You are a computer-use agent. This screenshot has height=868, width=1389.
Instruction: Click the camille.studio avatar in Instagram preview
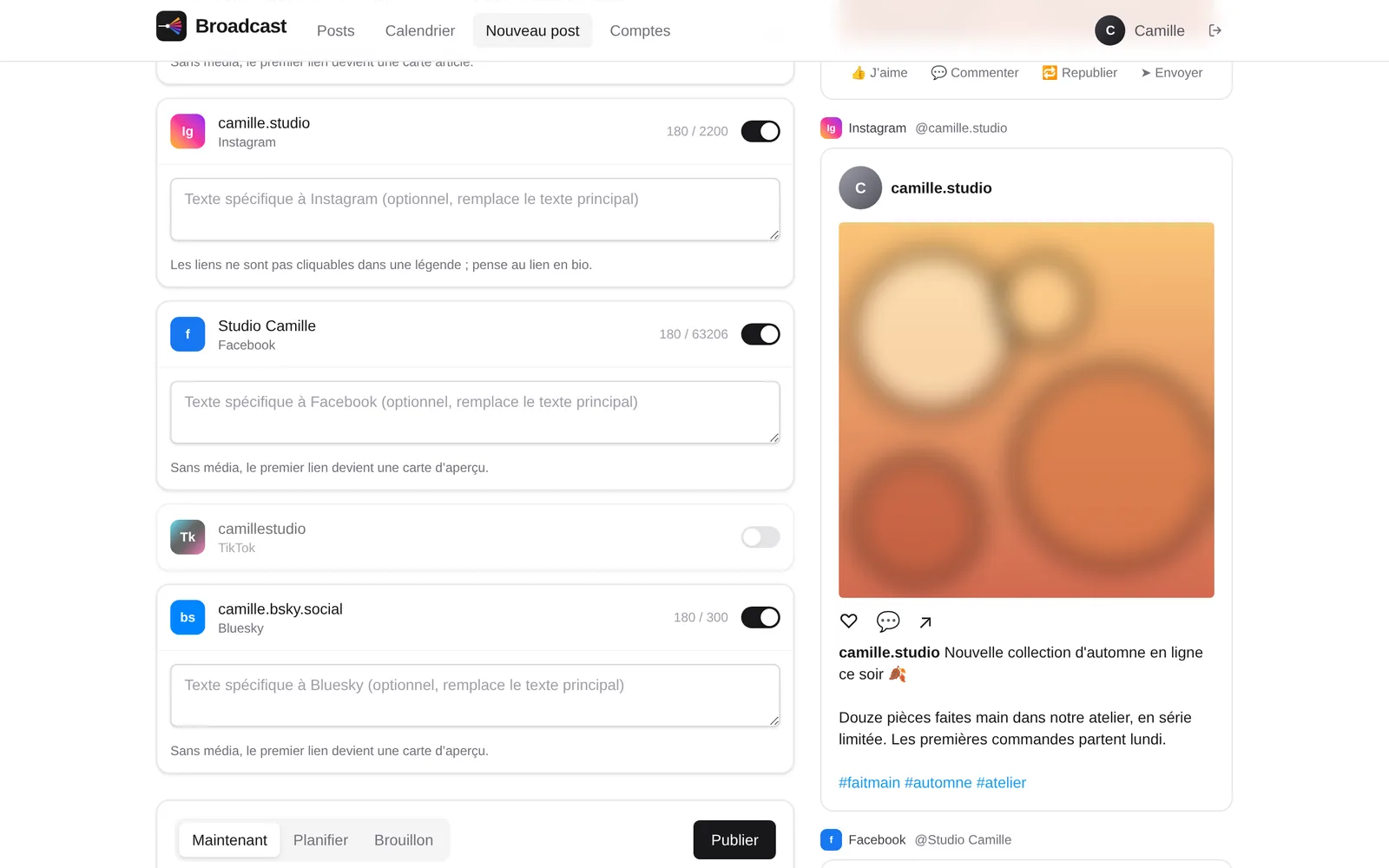tap(860, 187)
